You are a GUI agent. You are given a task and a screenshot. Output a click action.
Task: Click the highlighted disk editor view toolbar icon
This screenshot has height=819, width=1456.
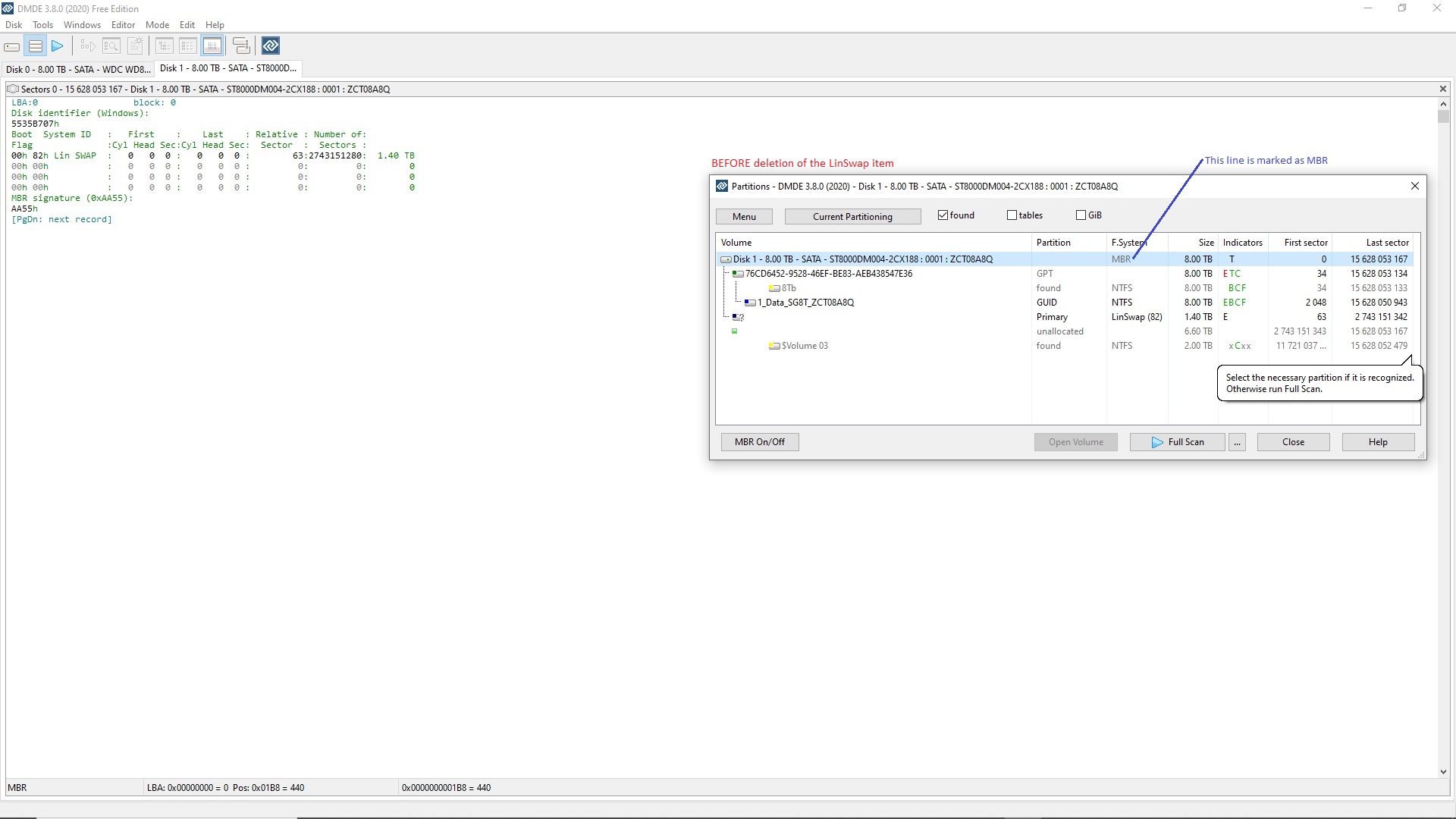pyautogui.click(x=212, y=46)
